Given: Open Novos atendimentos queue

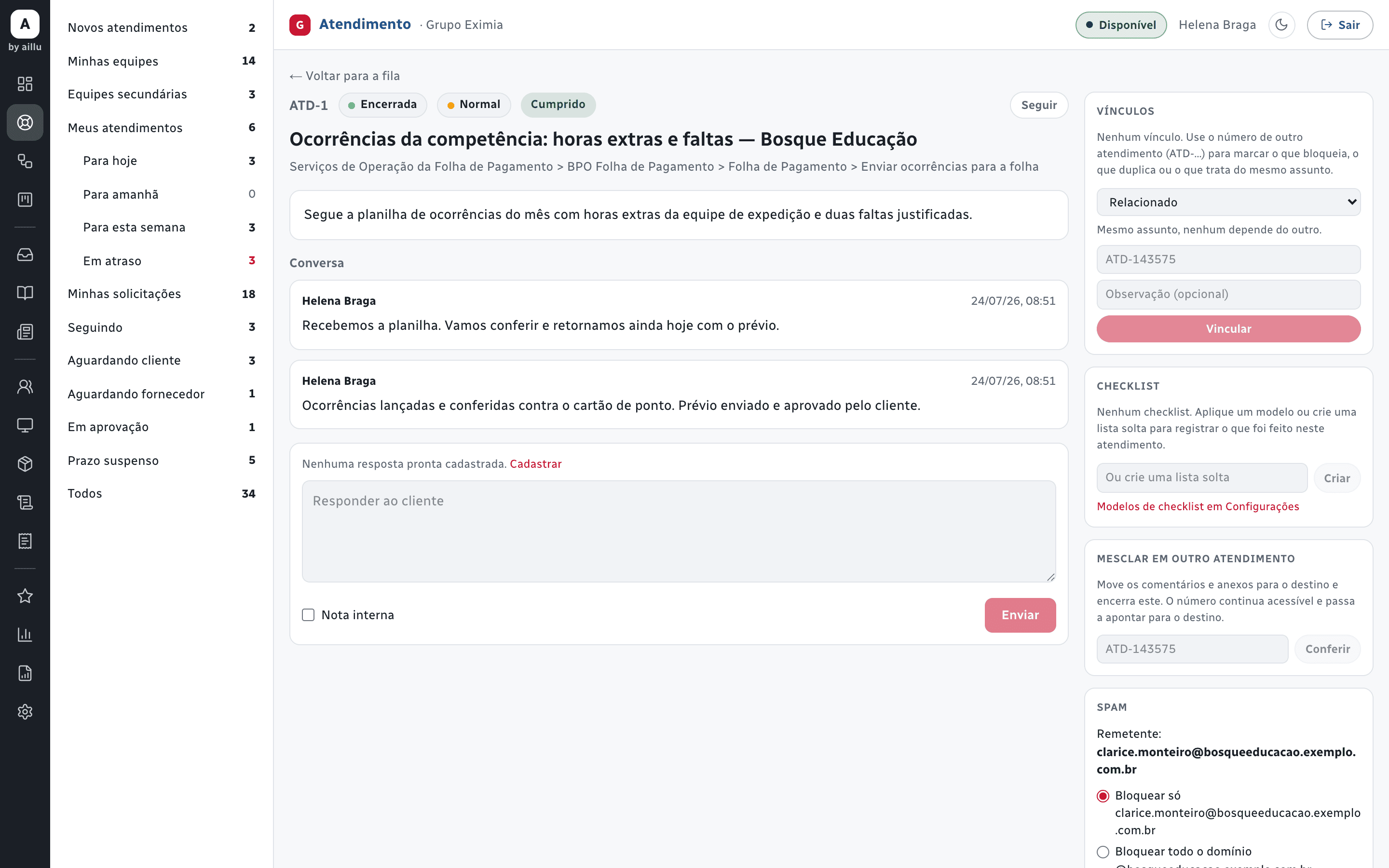Looking at the screenshot, I should (x=161, y=27).
